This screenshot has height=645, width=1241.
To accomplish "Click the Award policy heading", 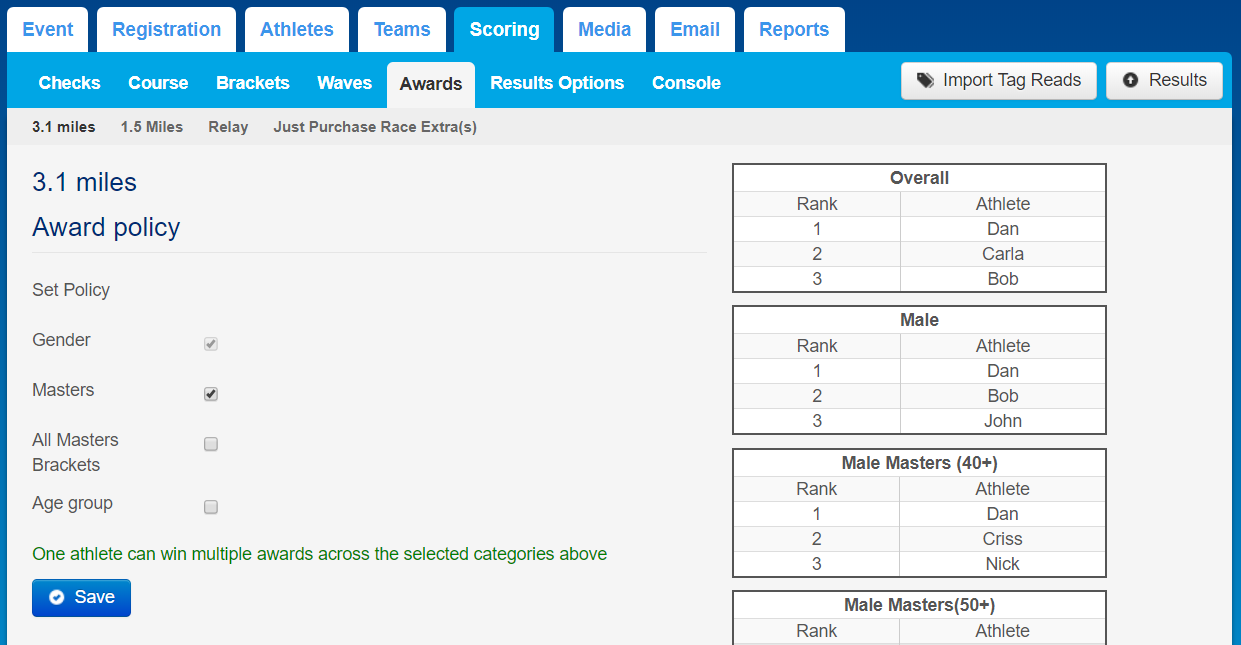I will (106, 228).
